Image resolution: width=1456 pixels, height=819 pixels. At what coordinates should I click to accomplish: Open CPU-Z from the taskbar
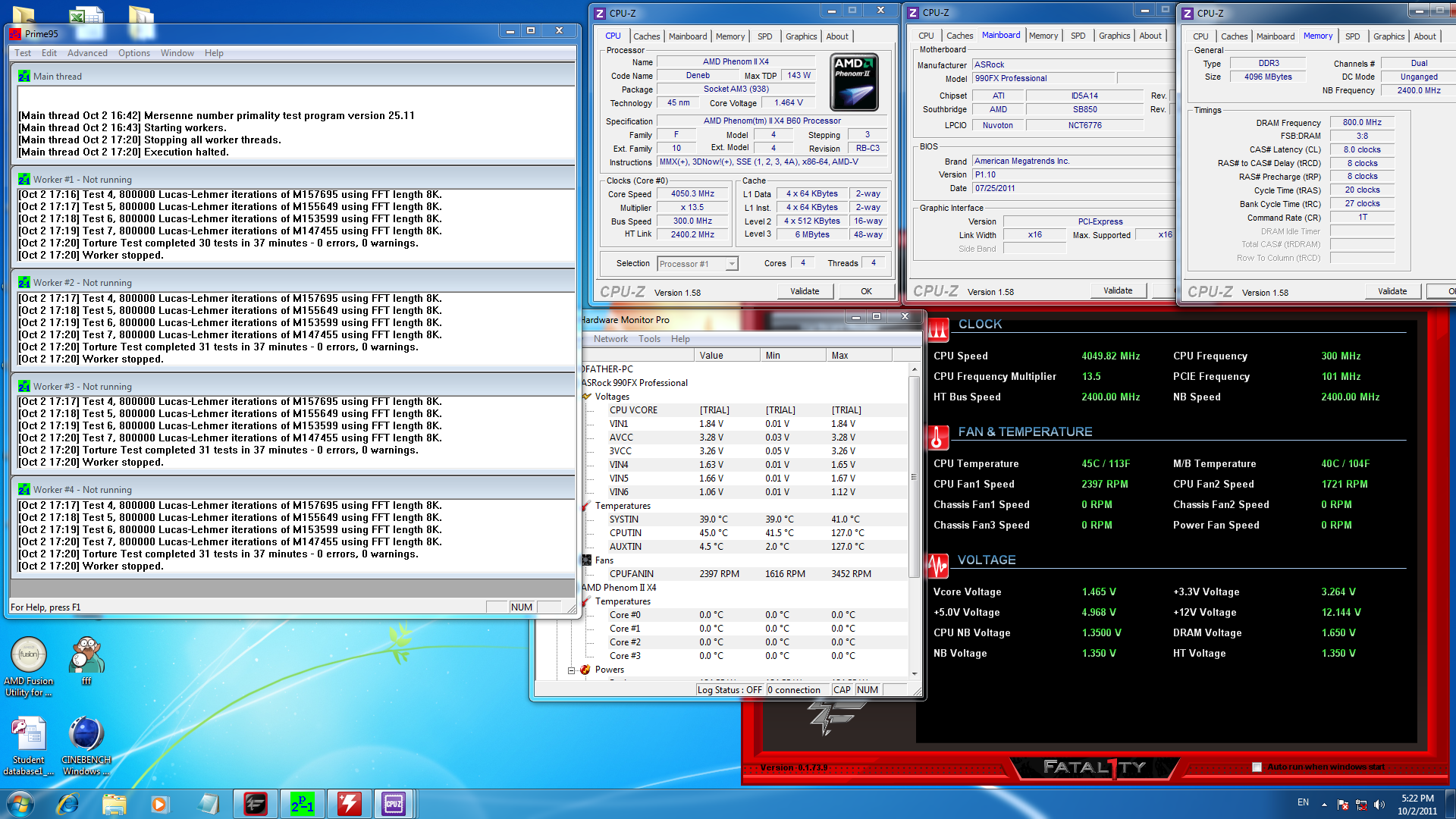394,803
